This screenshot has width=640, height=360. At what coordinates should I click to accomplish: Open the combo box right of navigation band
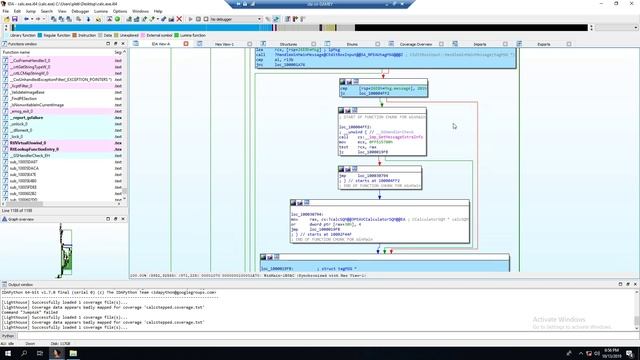(x=616, y=28)
